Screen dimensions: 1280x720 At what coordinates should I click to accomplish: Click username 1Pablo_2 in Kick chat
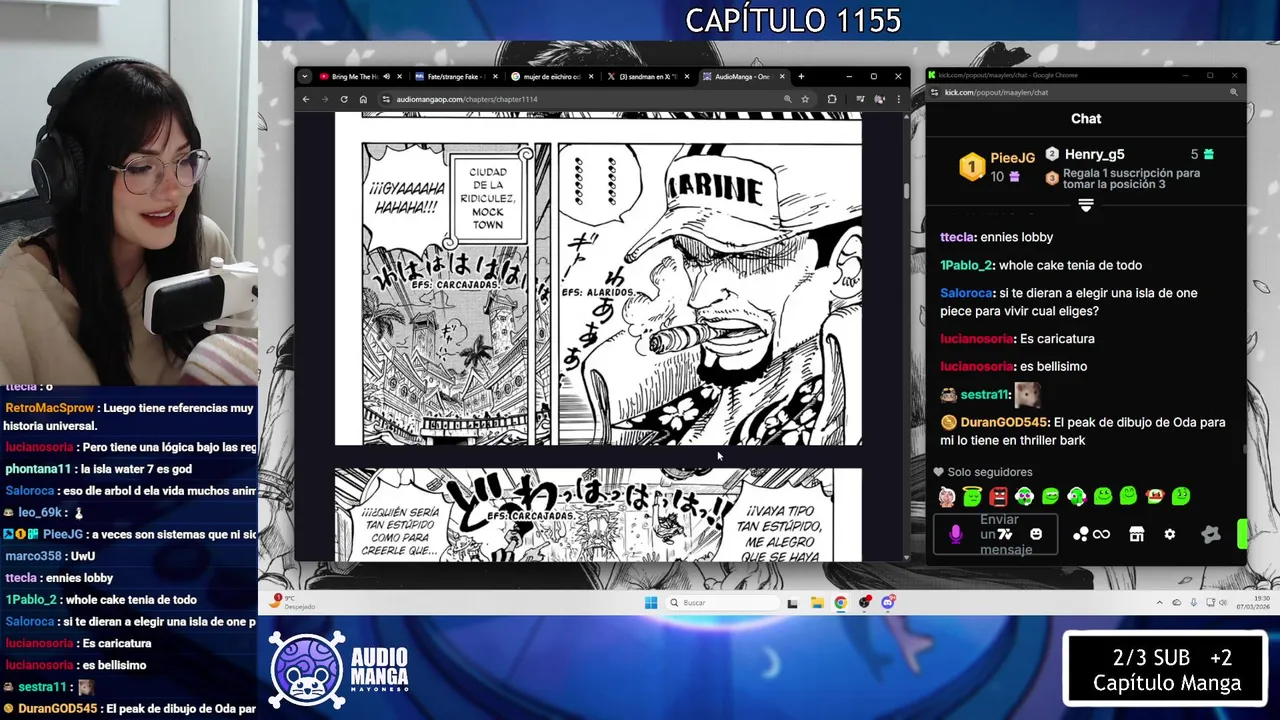pyautogui.click(x=967, y=265)
